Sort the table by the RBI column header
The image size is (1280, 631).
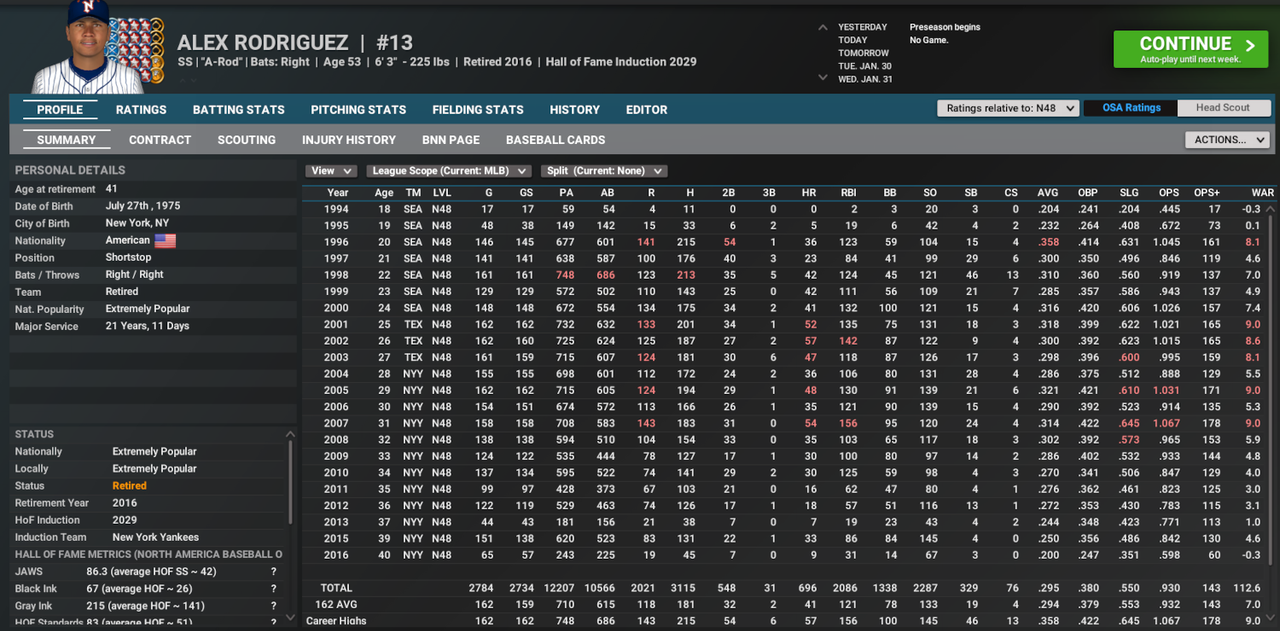[x=849, y=193]
